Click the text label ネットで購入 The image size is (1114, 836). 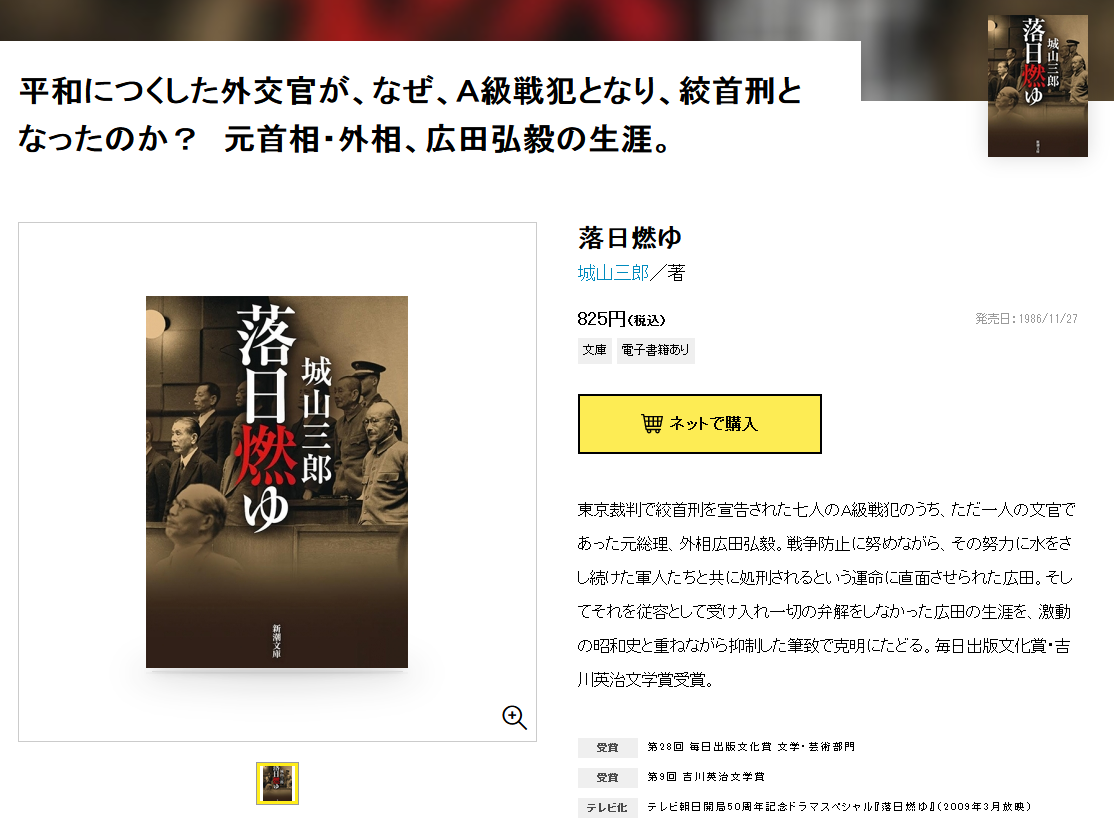(x=713, y=423)
